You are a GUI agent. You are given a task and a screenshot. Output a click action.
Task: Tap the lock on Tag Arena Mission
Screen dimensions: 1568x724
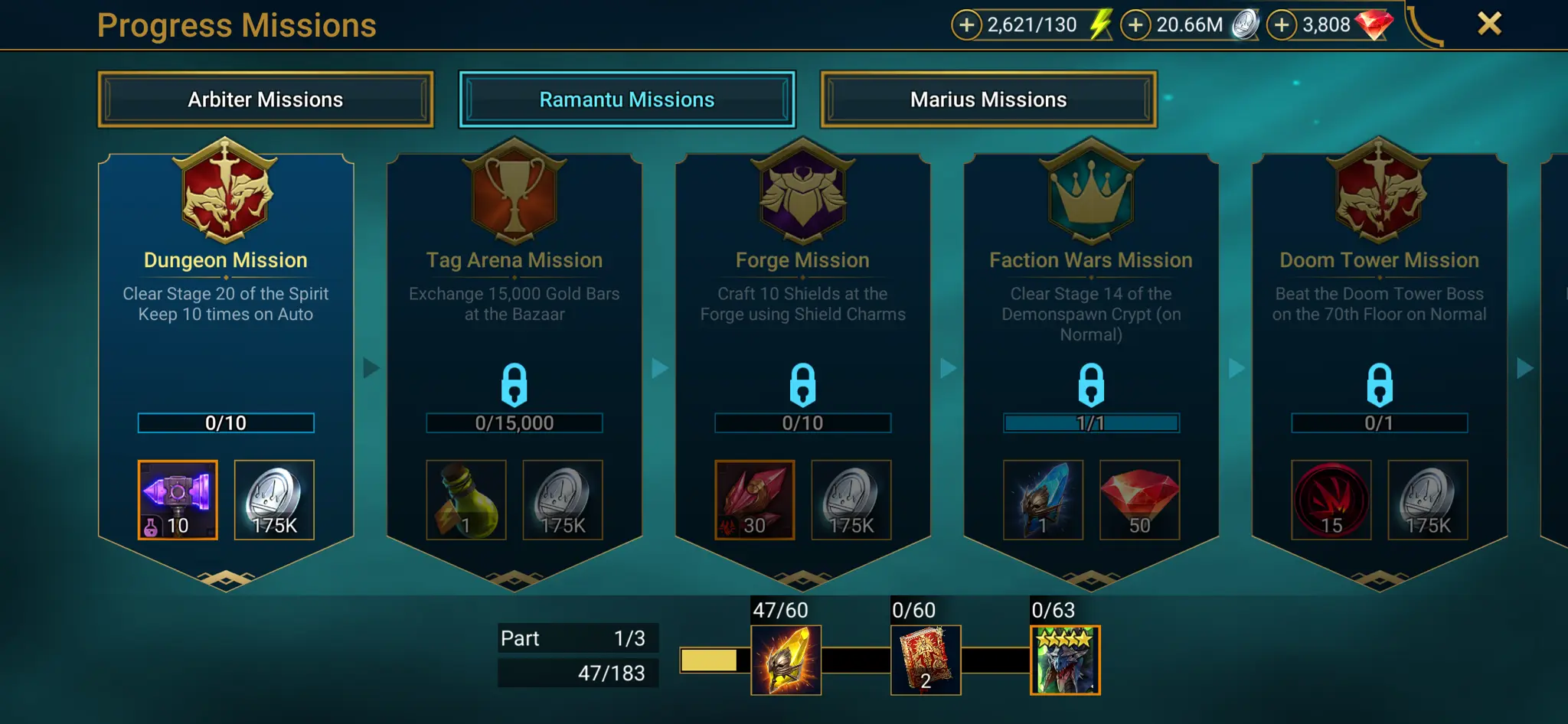point(514,384)
